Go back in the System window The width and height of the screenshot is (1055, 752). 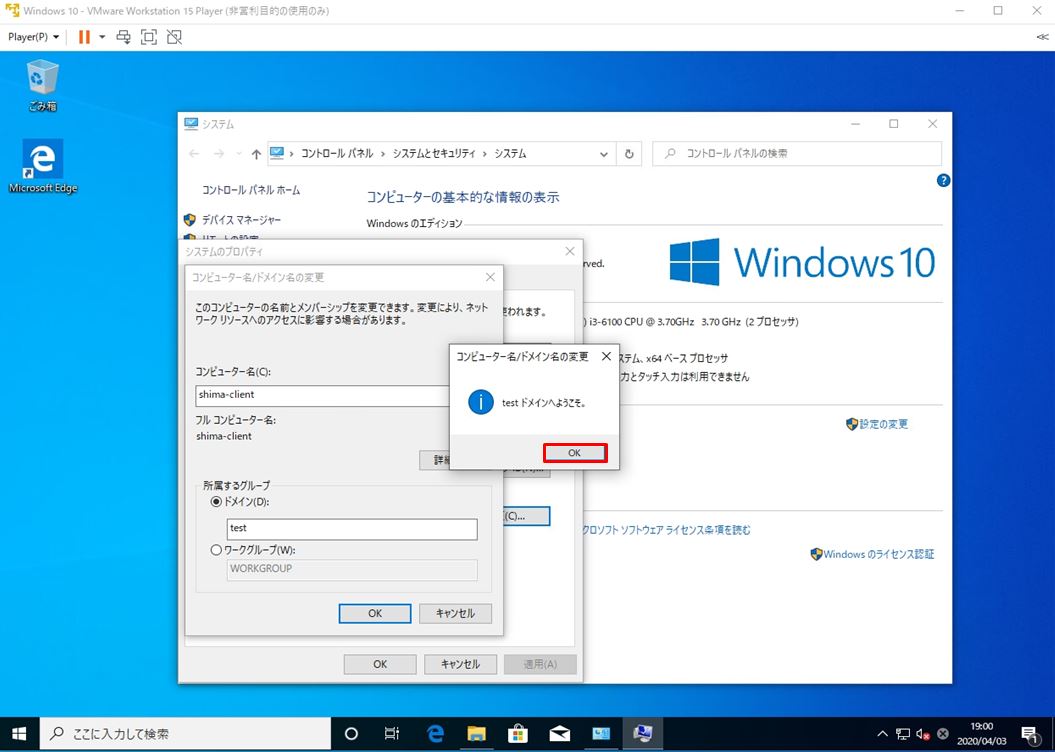pos(194,154)
